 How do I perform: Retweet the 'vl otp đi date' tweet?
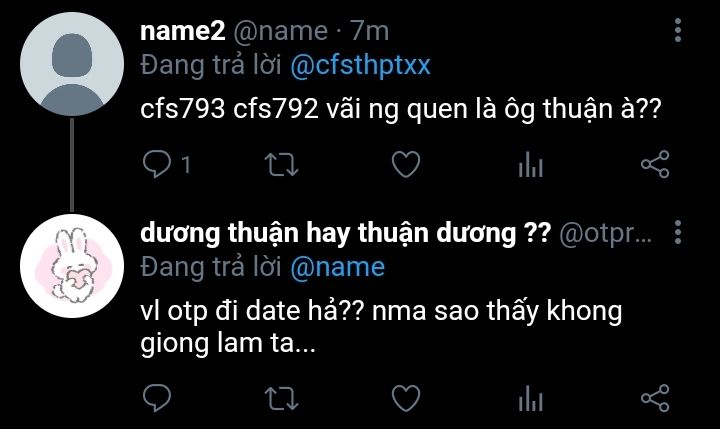click(281, 398)
